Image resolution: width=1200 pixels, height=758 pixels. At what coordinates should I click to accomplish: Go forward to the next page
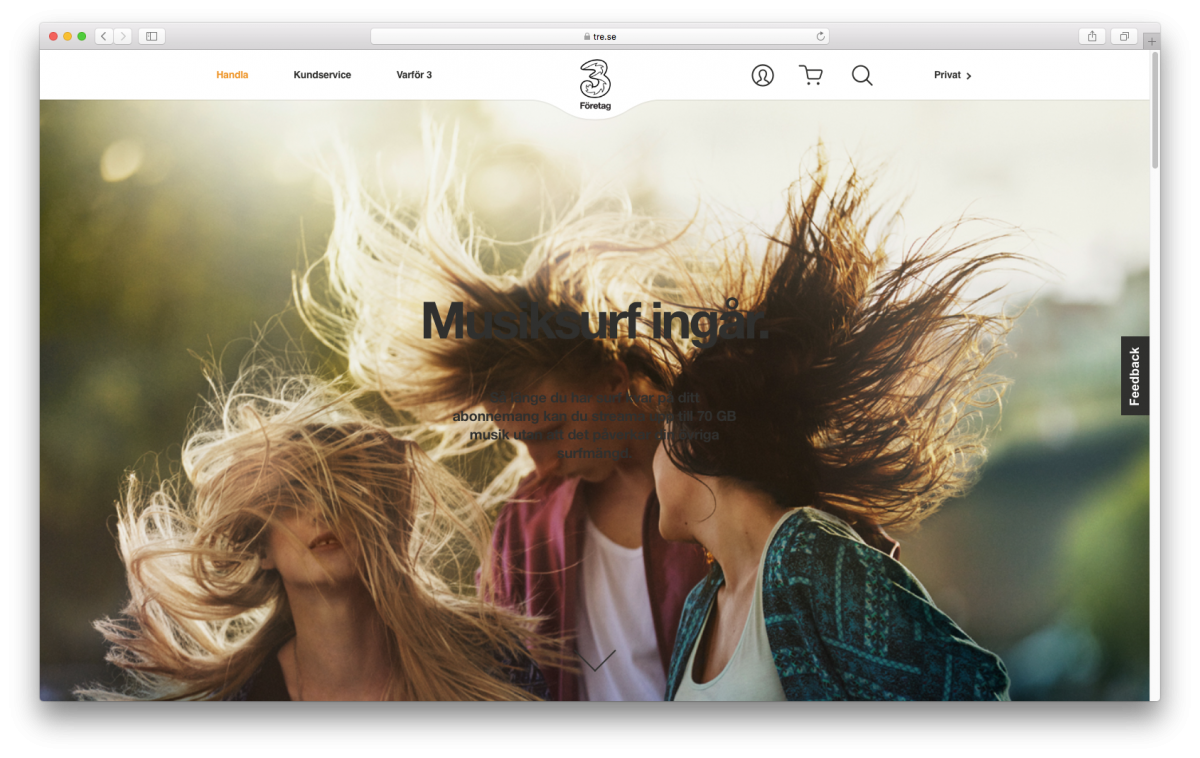(123, 36)
